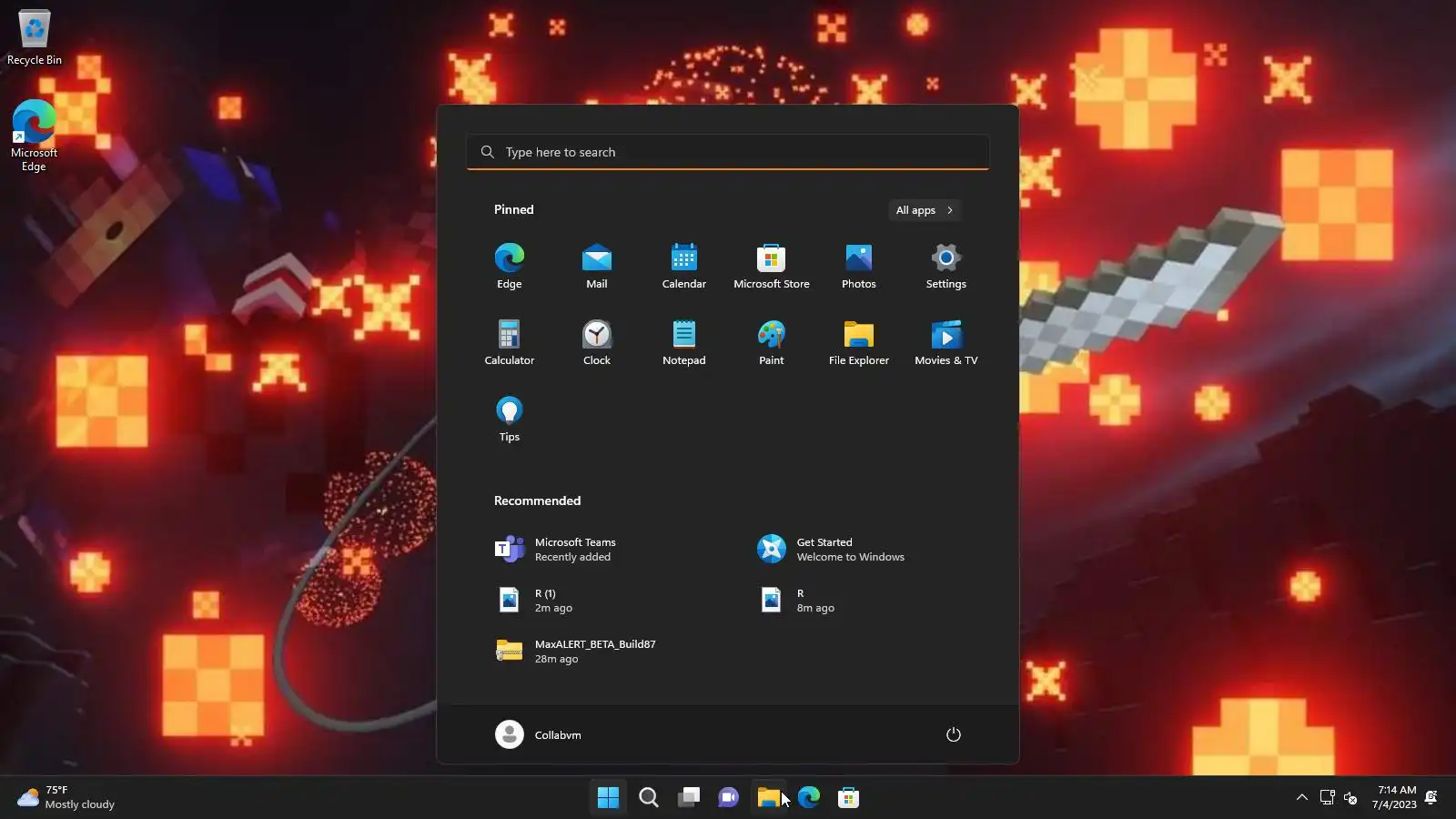1456x819 pixels.
Task: Open taskbar Search magnifier
Action: pos(648,798)
